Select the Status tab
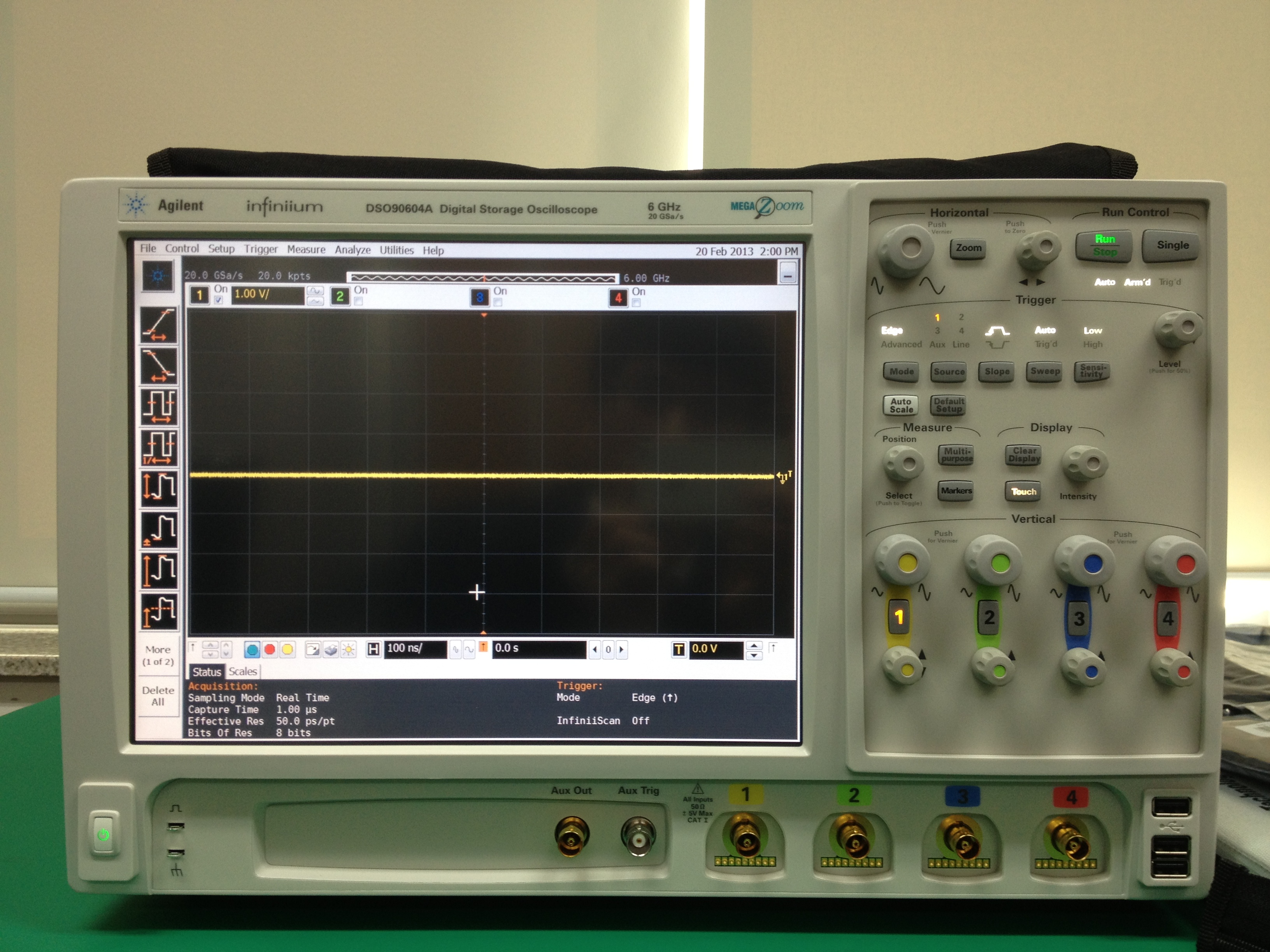1270x952 pixels. (x=206, y=672)
